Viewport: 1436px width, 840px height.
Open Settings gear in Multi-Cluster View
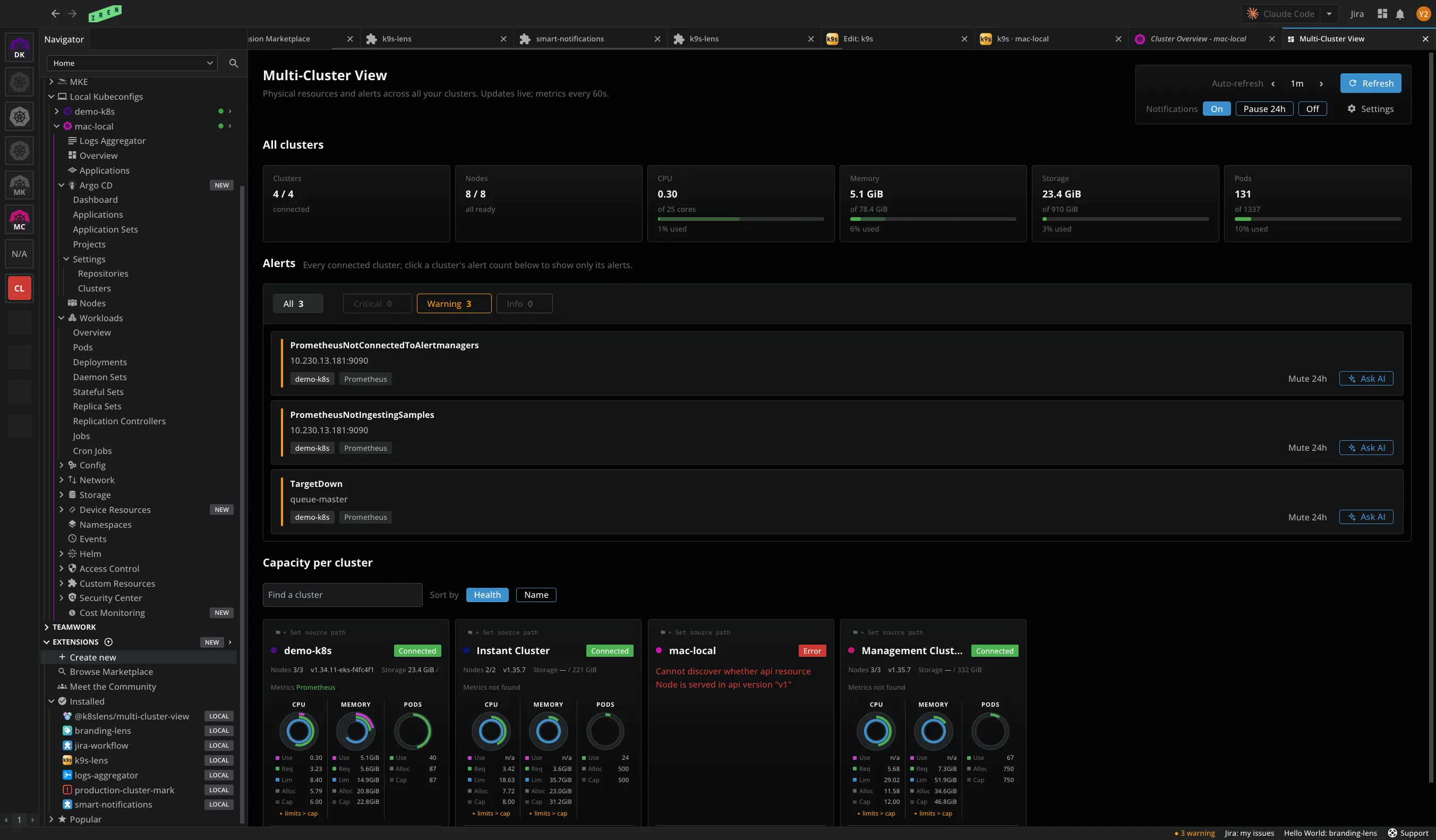tap(1371, 109)
